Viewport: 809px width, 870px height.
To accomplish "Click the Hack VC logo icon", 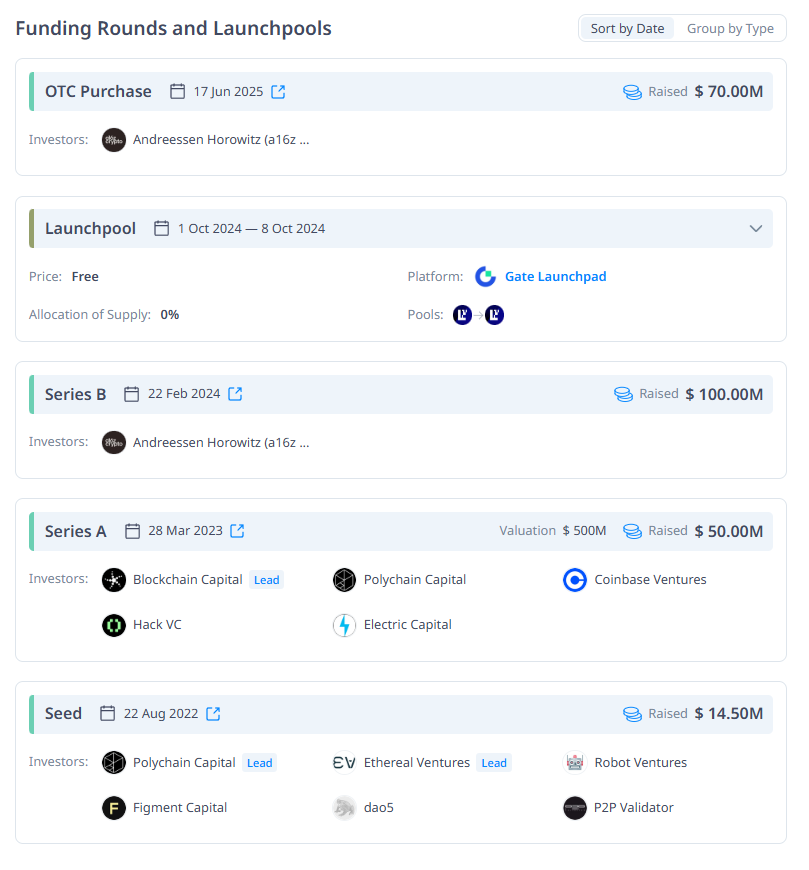I will [114, 625].
